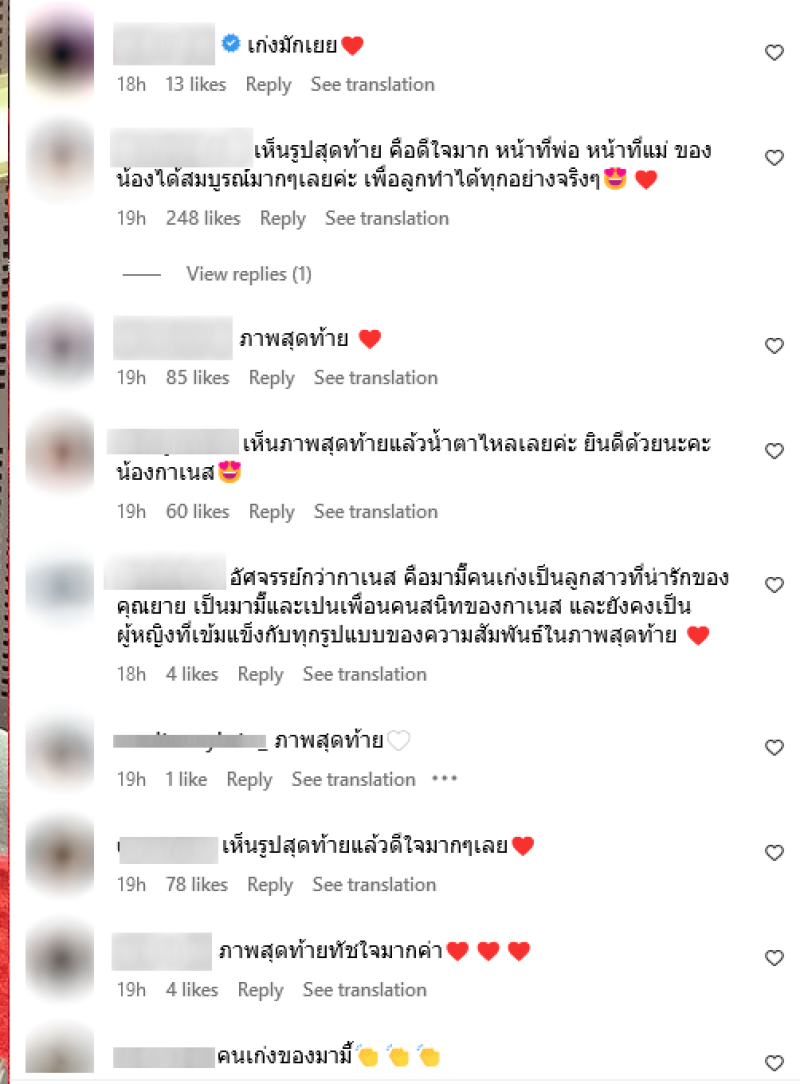Open the 78 likes list
The height and width of the screenshot is (1084, 800).
[x=196, y=884]
